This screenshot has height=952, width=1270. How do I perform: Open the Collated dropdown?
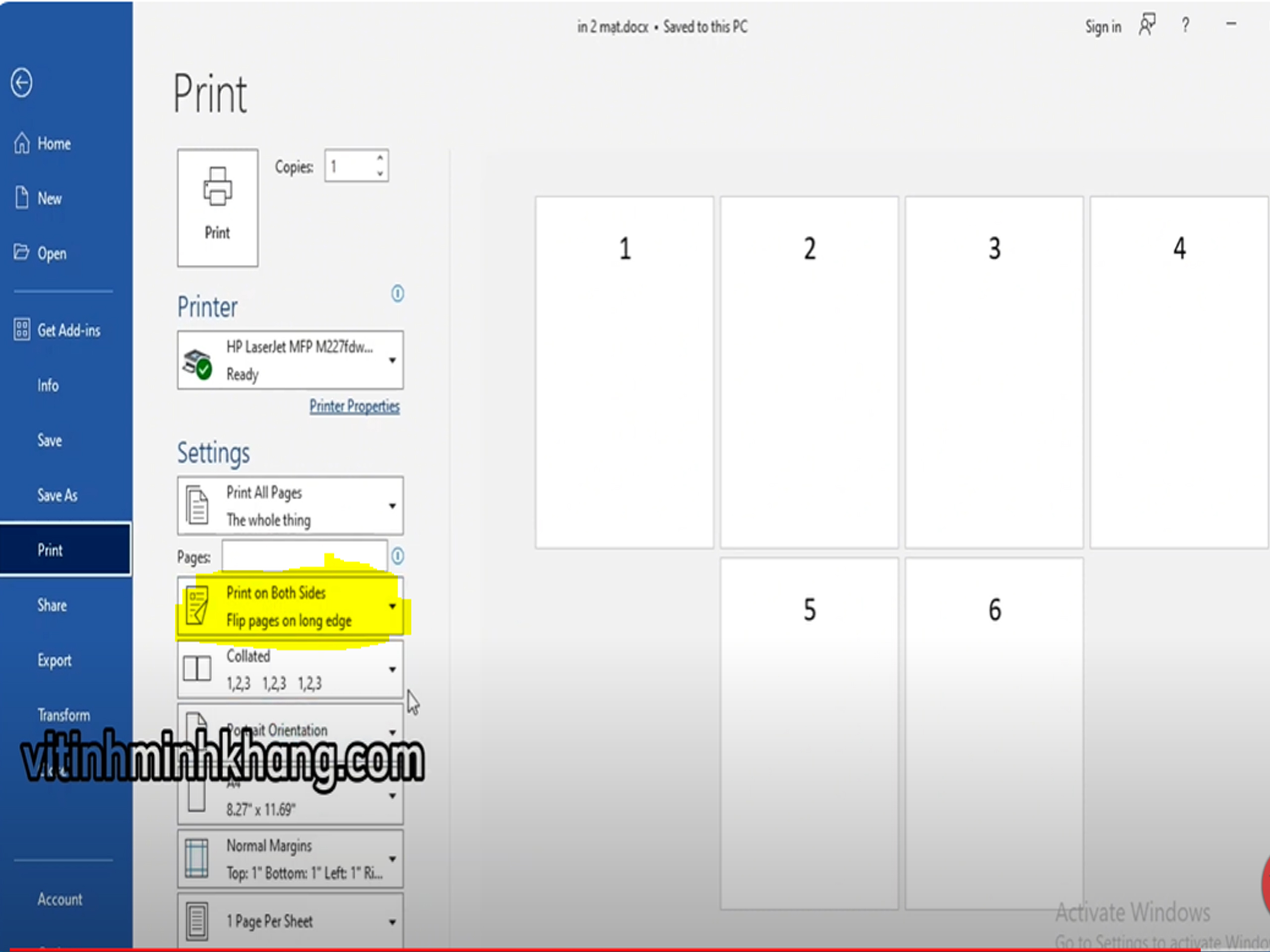291,669
